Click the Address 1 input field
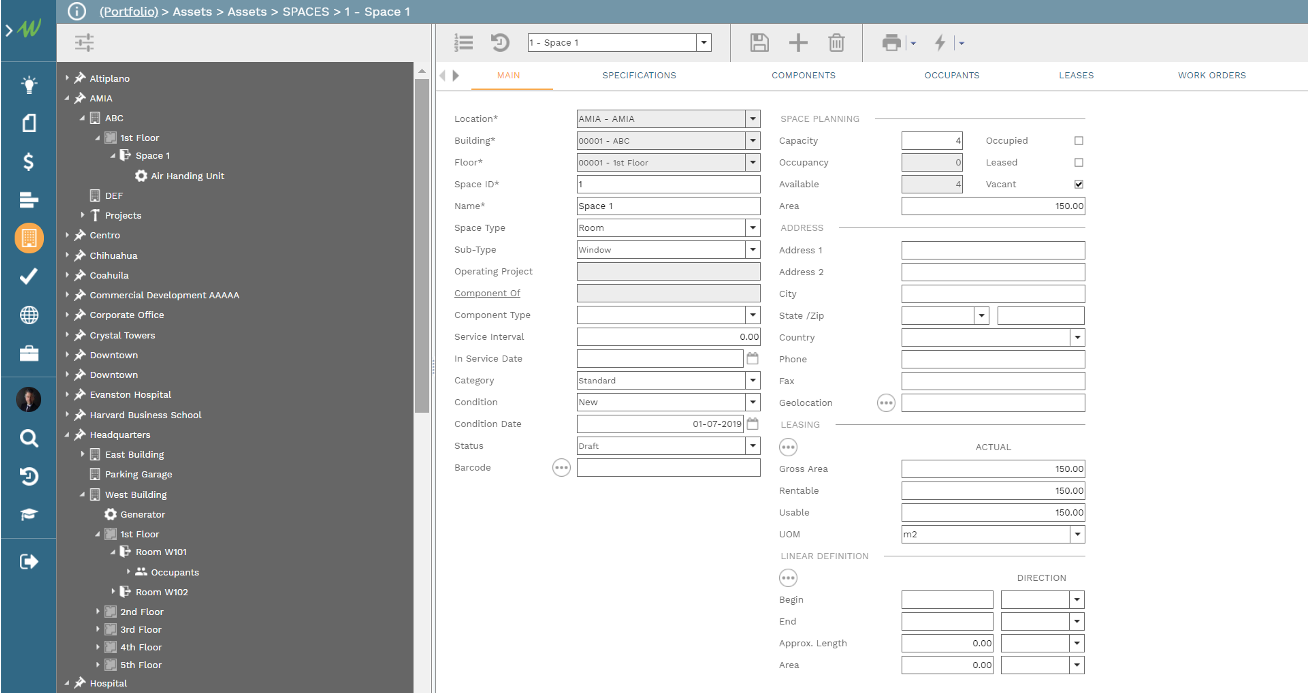This screenshot has width=1309, height=697. tap(993, 250)
